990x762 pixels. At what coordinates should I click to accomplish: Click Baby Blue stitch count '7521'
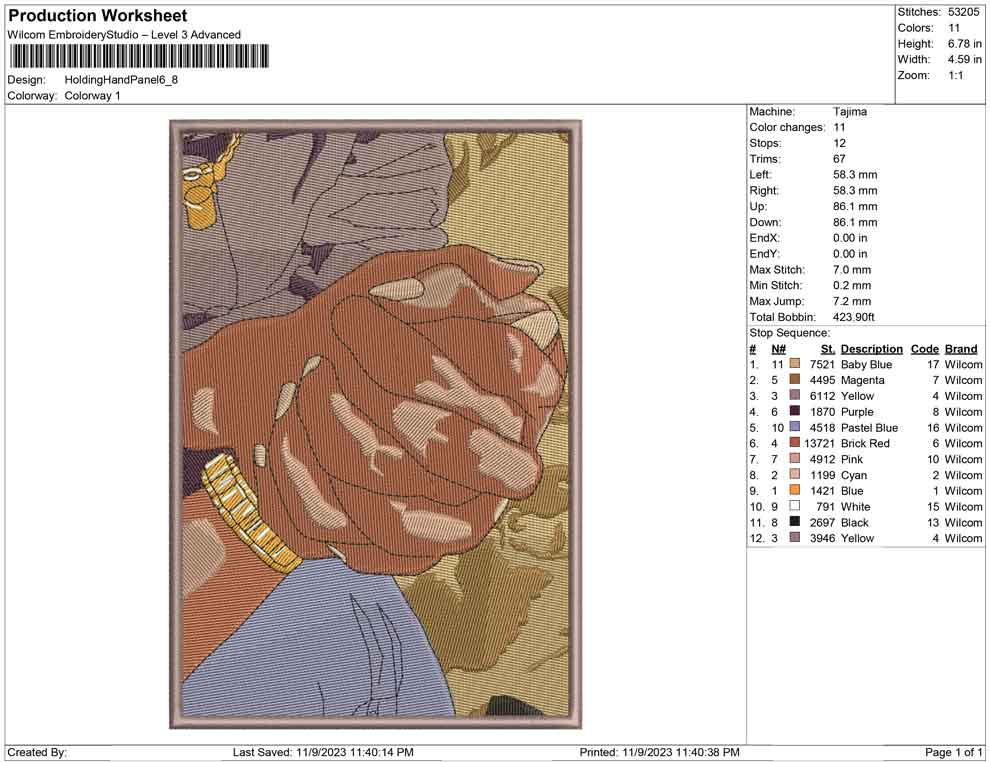pyautogui.click(x=823, y=364)
